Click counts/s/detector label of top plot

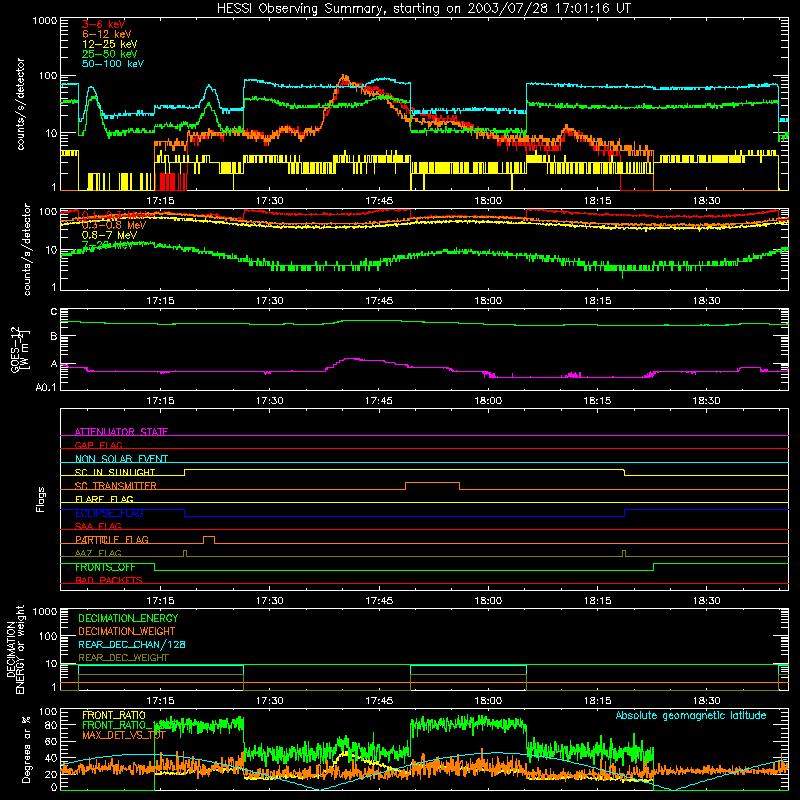coord(21,104)
